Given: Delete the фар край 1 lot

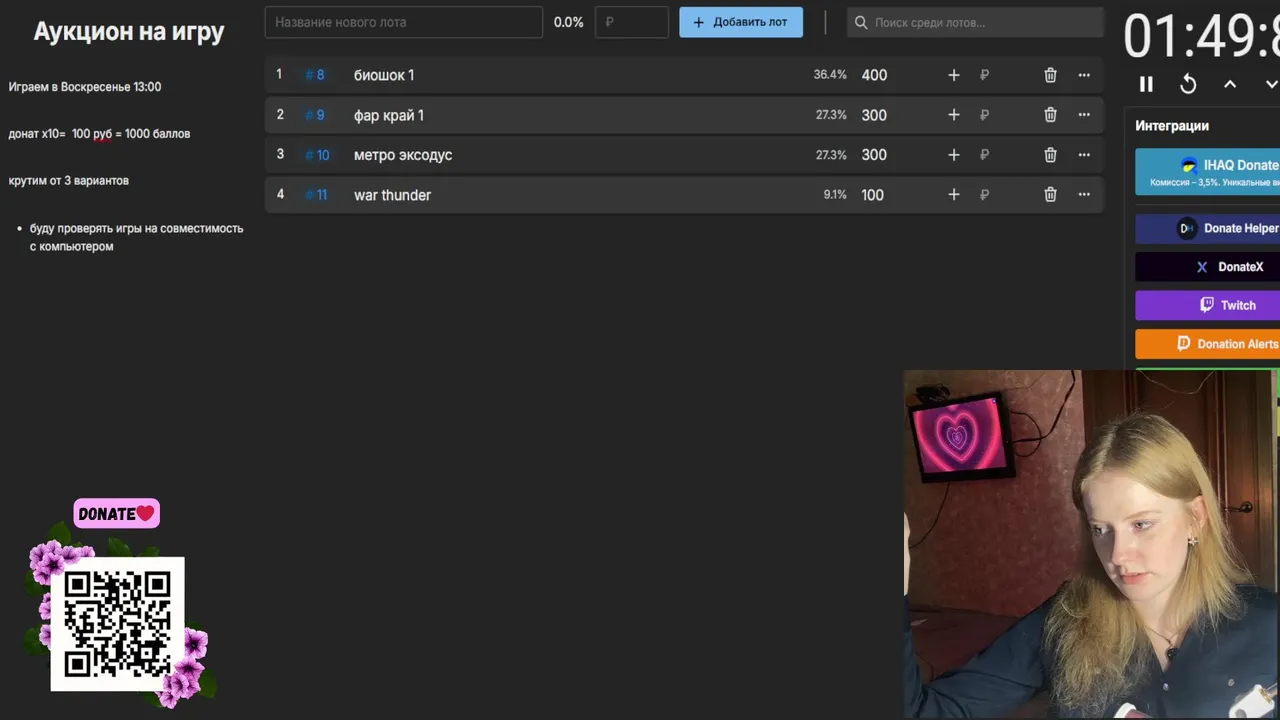Looking at the screenshot, I should pos(1050,115).
